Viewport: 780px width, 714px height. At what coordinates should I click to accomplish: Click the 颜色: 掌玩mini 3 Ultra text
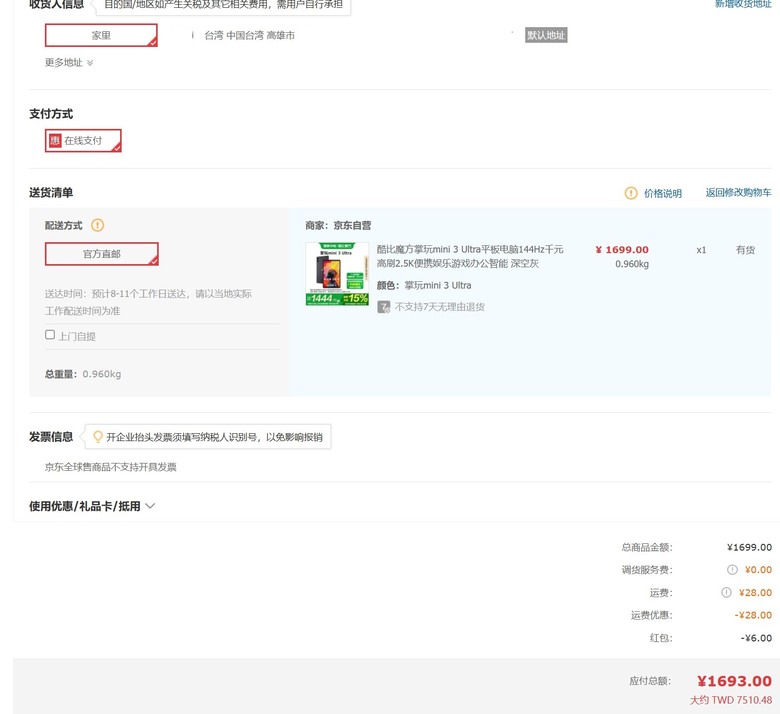tap(424, 286)
